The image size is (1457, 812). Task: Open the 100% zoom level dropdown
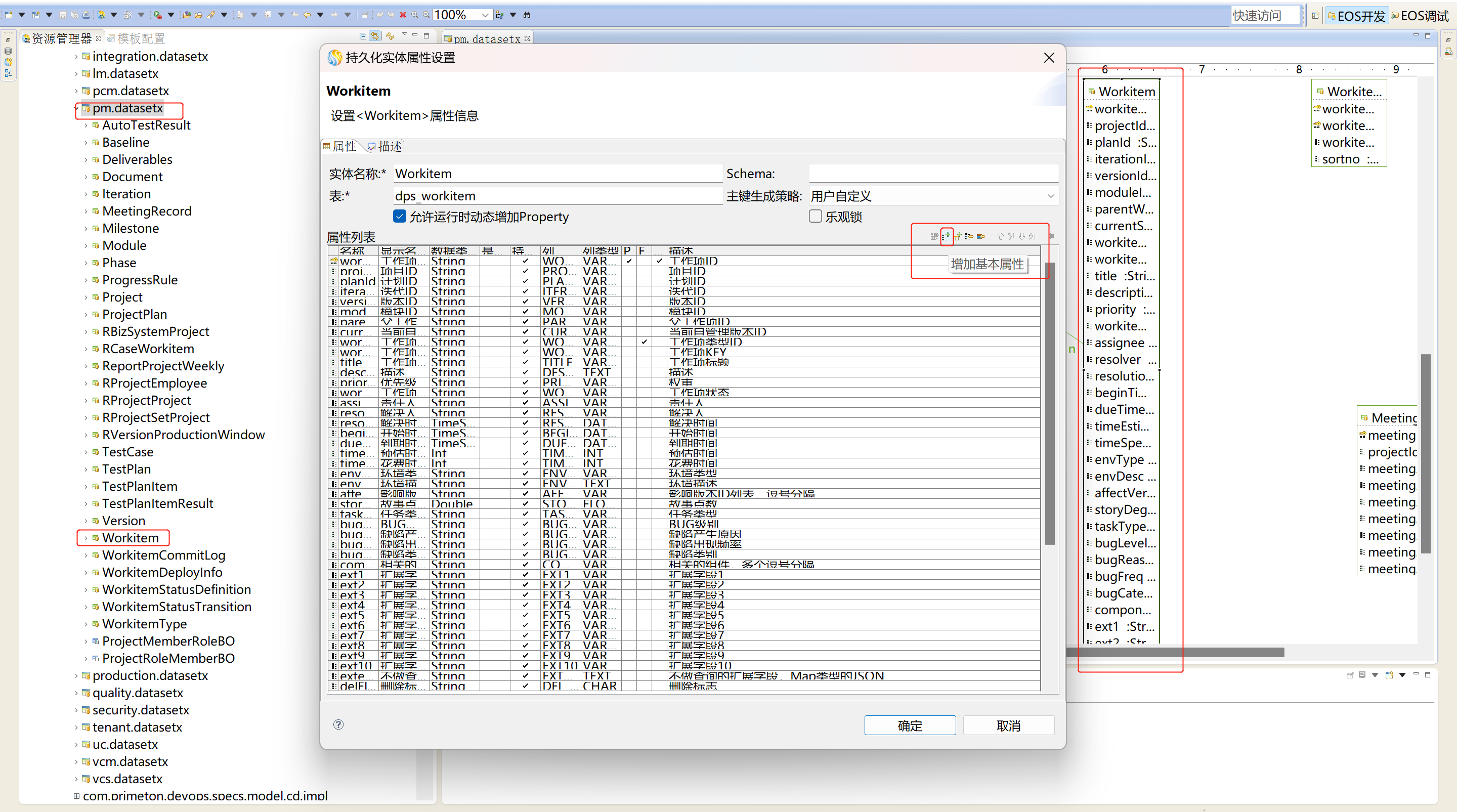coord(485,15)
